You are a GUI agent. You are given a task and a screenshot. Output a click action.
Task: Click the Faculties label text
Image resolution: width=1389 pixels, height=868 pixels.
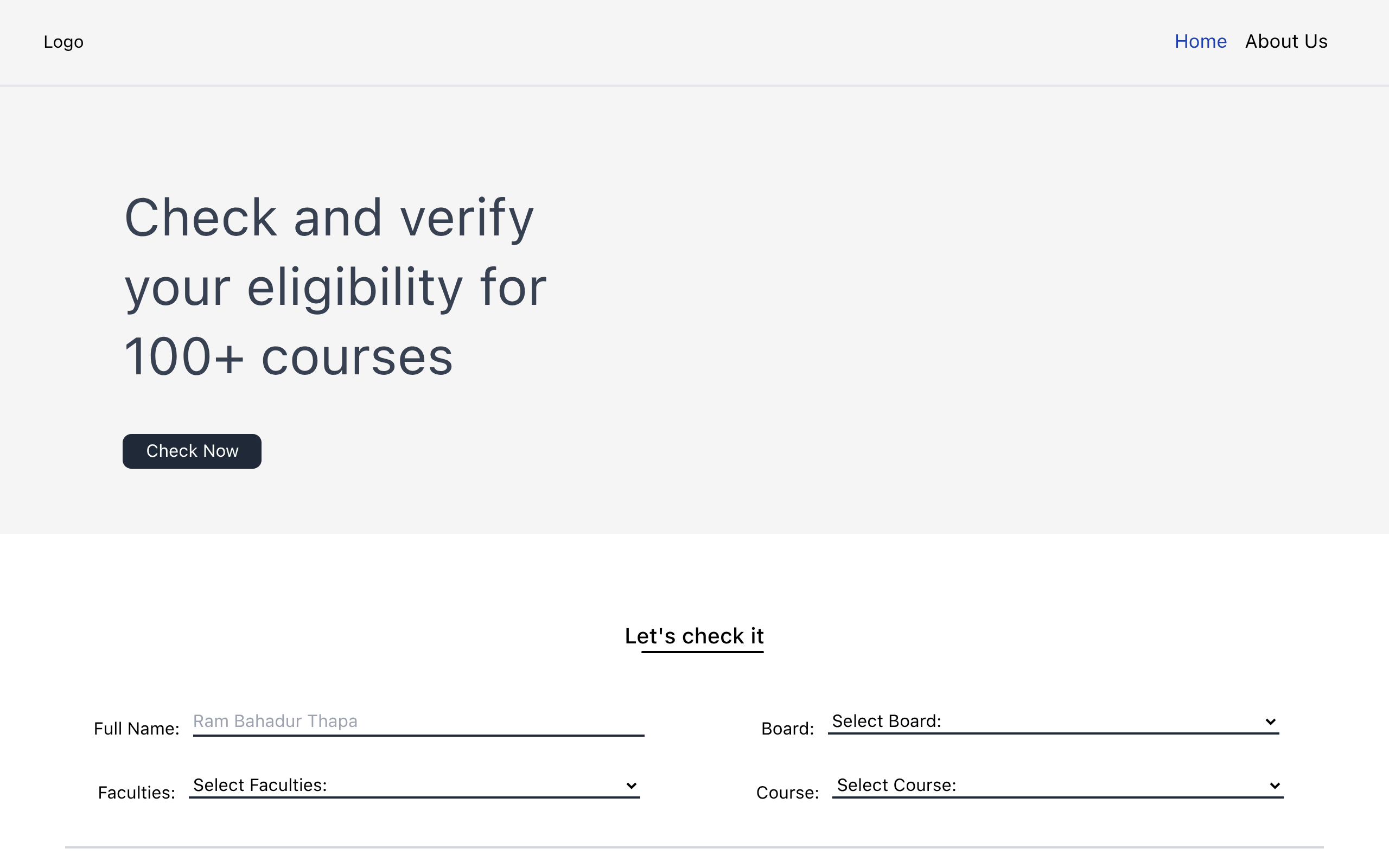tap(137, 793)
